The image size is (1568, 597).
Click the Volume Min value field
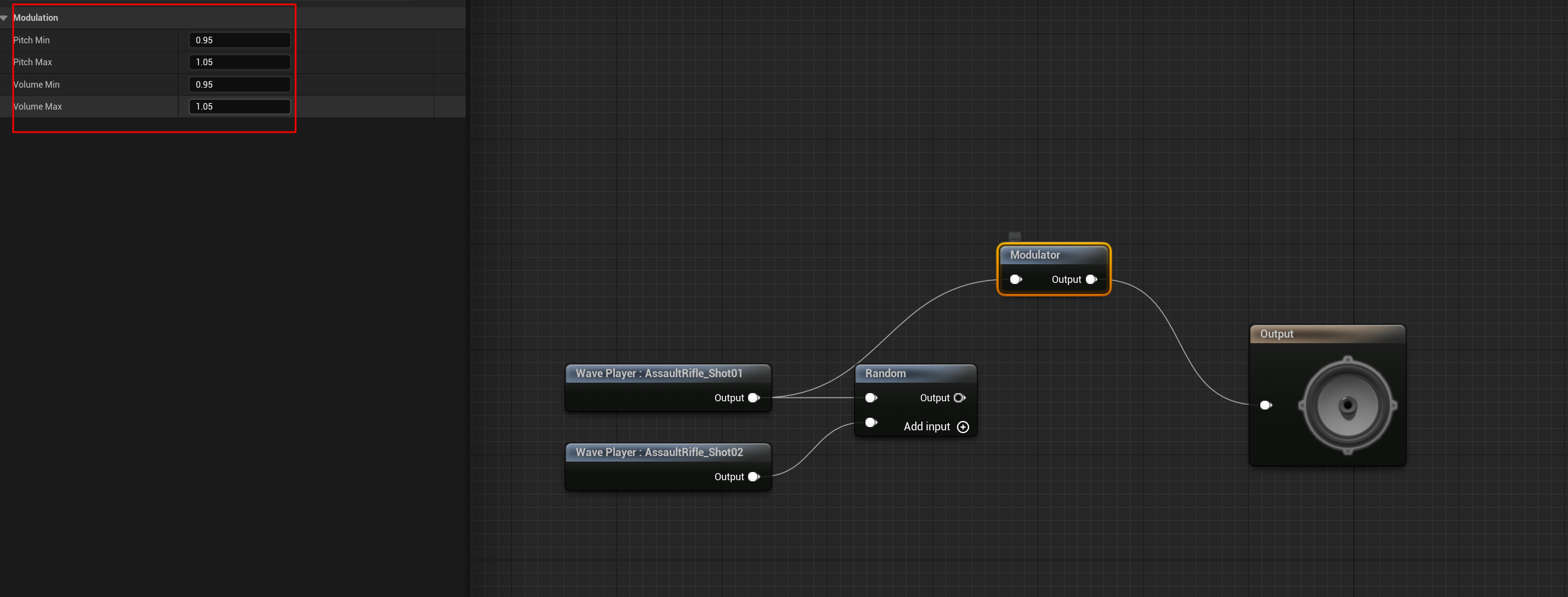pos(239,84)
